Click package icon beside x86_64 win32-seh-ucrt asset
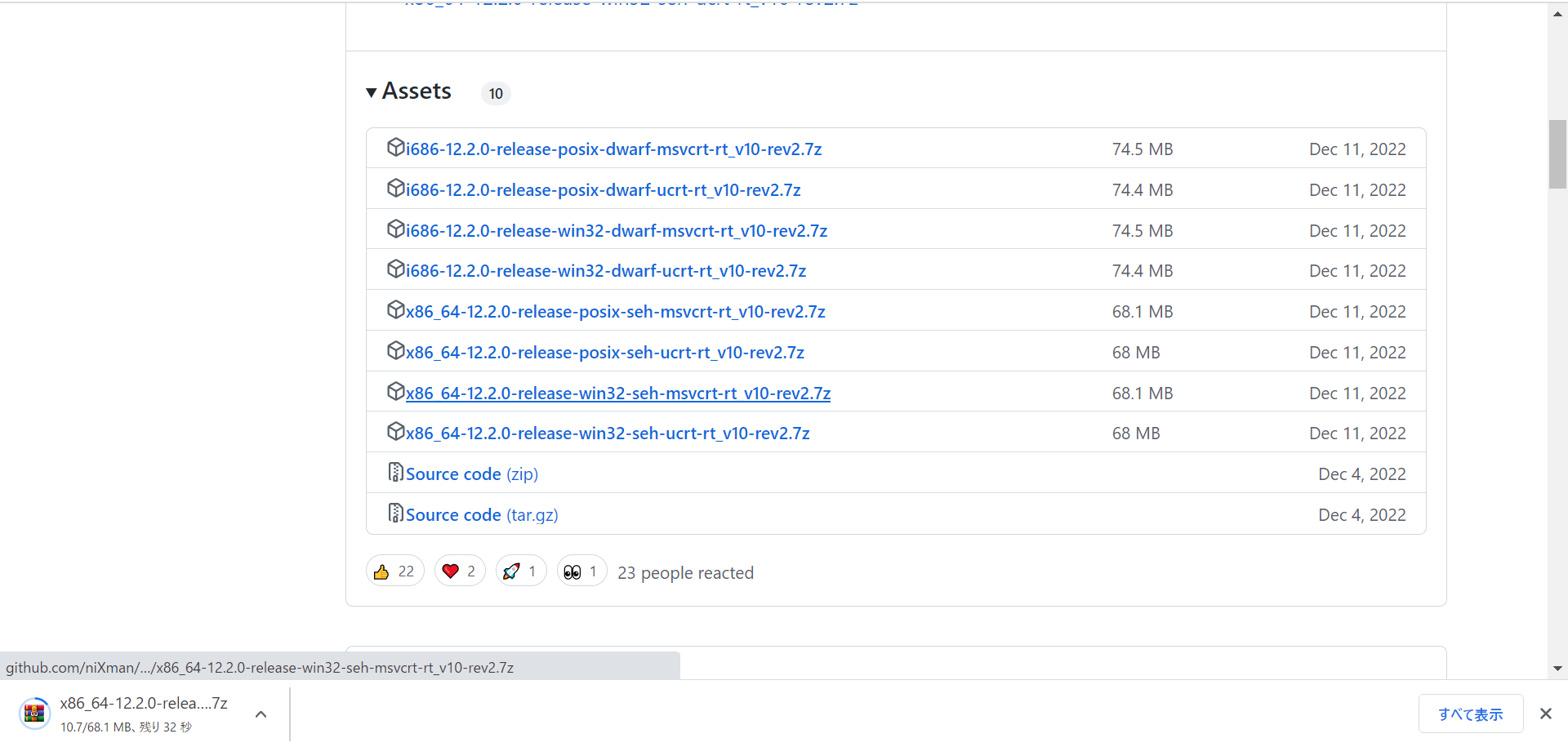The height and width of the screenshot is (747, 1568). [395, 431]
